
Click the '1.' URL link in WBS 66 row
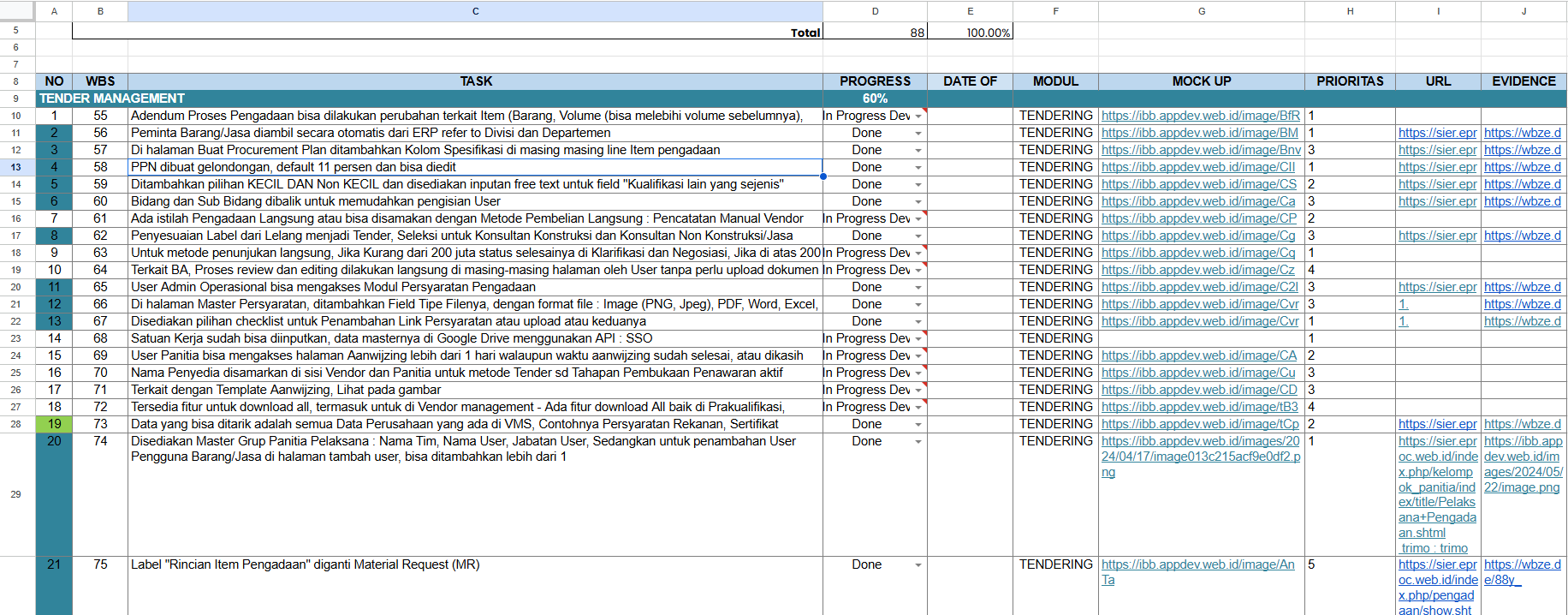point(1404,304)
